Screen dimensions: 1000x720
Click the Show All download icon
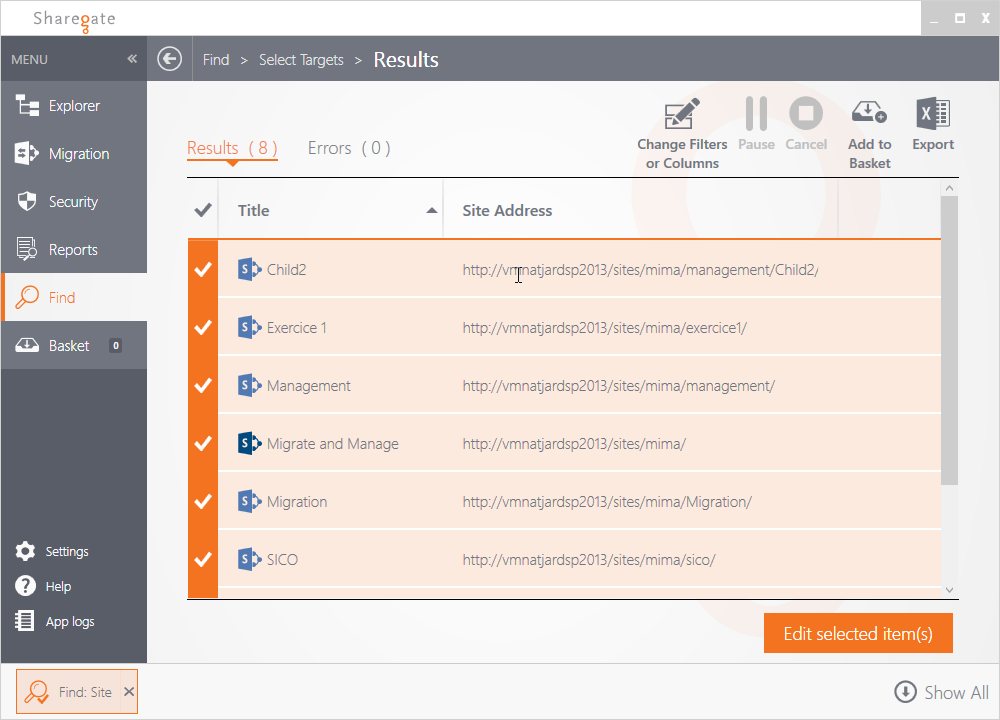pos(905,692)
